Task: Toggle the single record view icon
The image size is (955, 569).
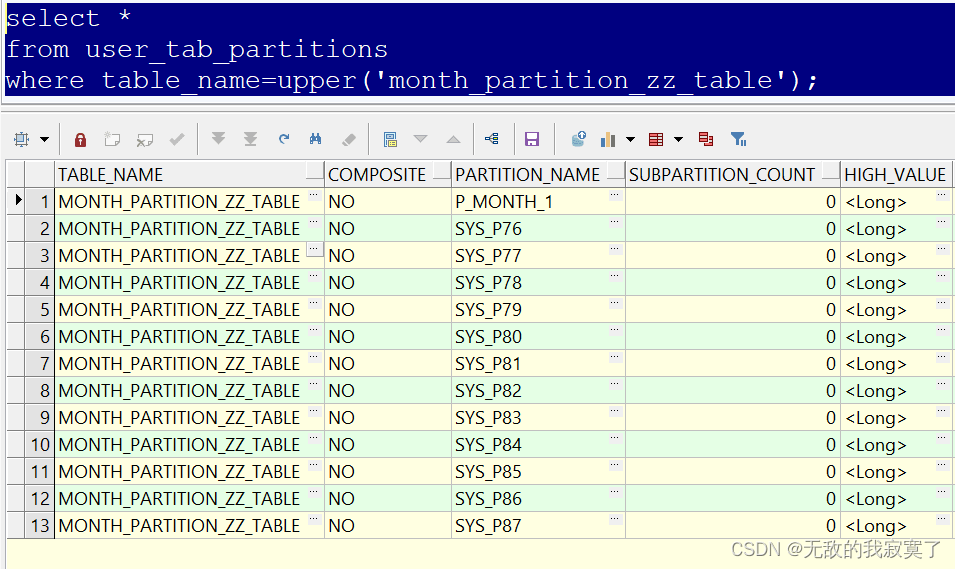Action: click(x=390, y=140)
